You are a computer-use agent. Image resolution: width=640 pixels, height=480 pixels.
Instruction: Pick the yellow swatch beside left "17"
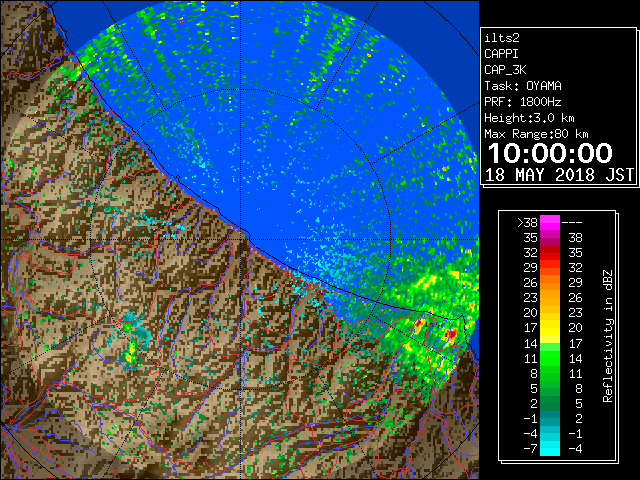550,328
